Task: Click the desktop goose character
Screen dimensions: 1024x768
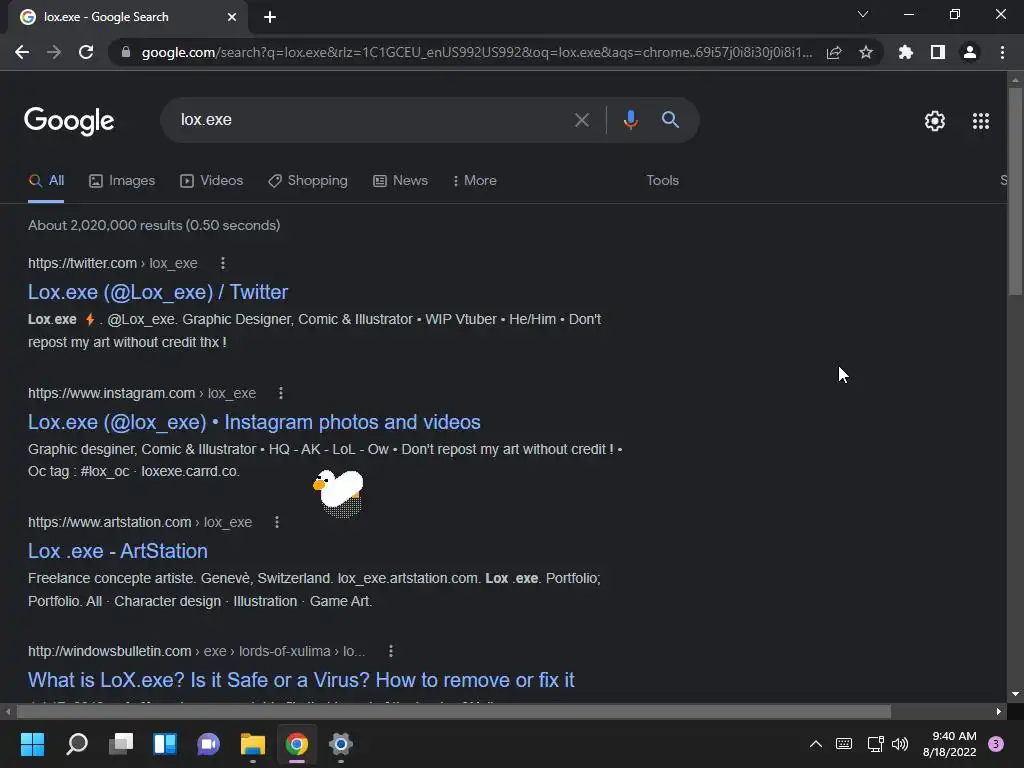Action: [339, 493]
